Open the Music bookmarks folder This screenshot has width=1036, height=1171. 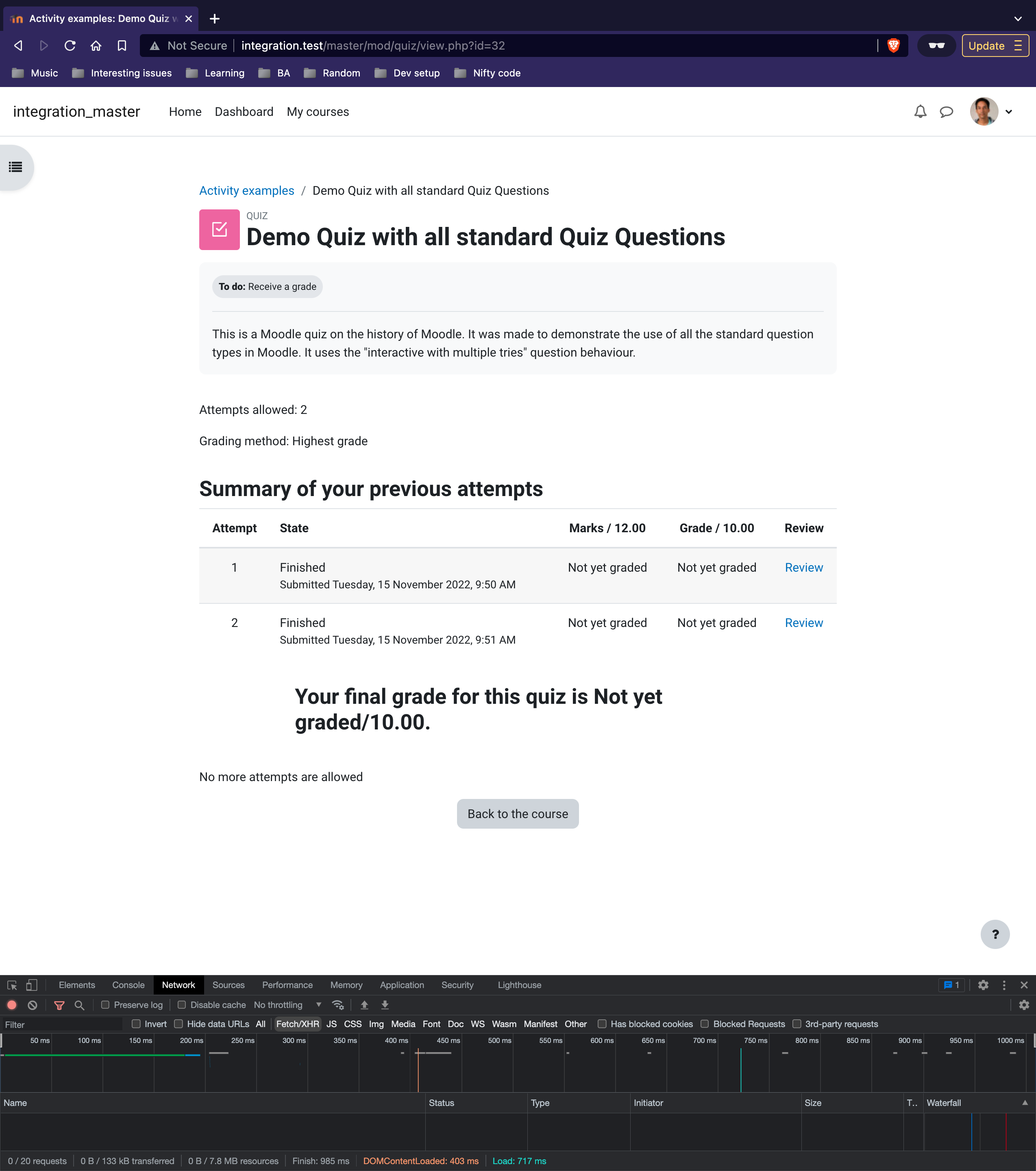coord(35,73)
